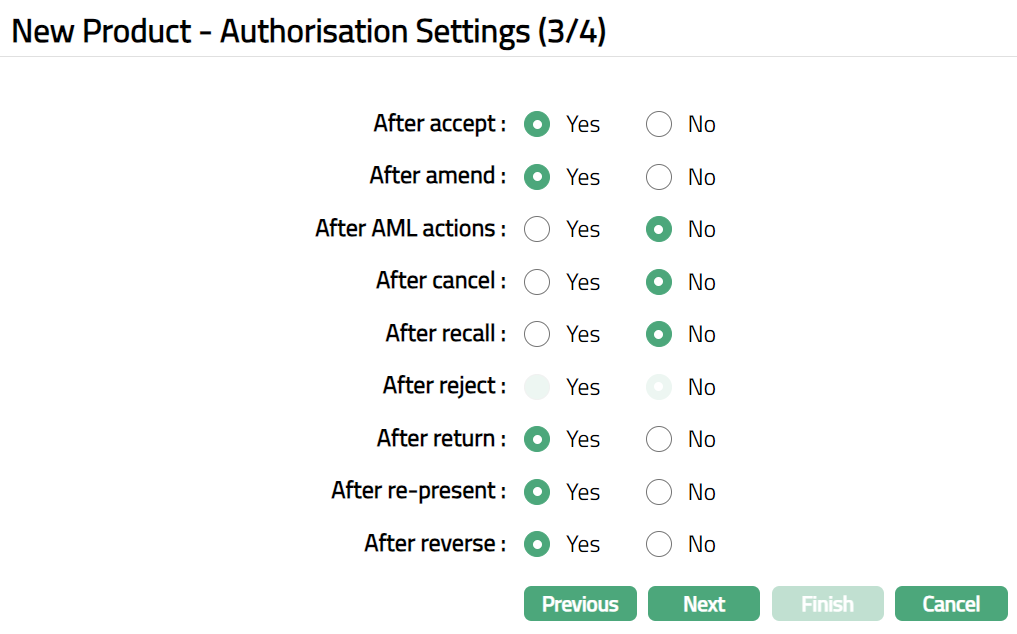This screenshot has height=634, width=1017.
Task: Set After reverse to No
Action: 658,544
